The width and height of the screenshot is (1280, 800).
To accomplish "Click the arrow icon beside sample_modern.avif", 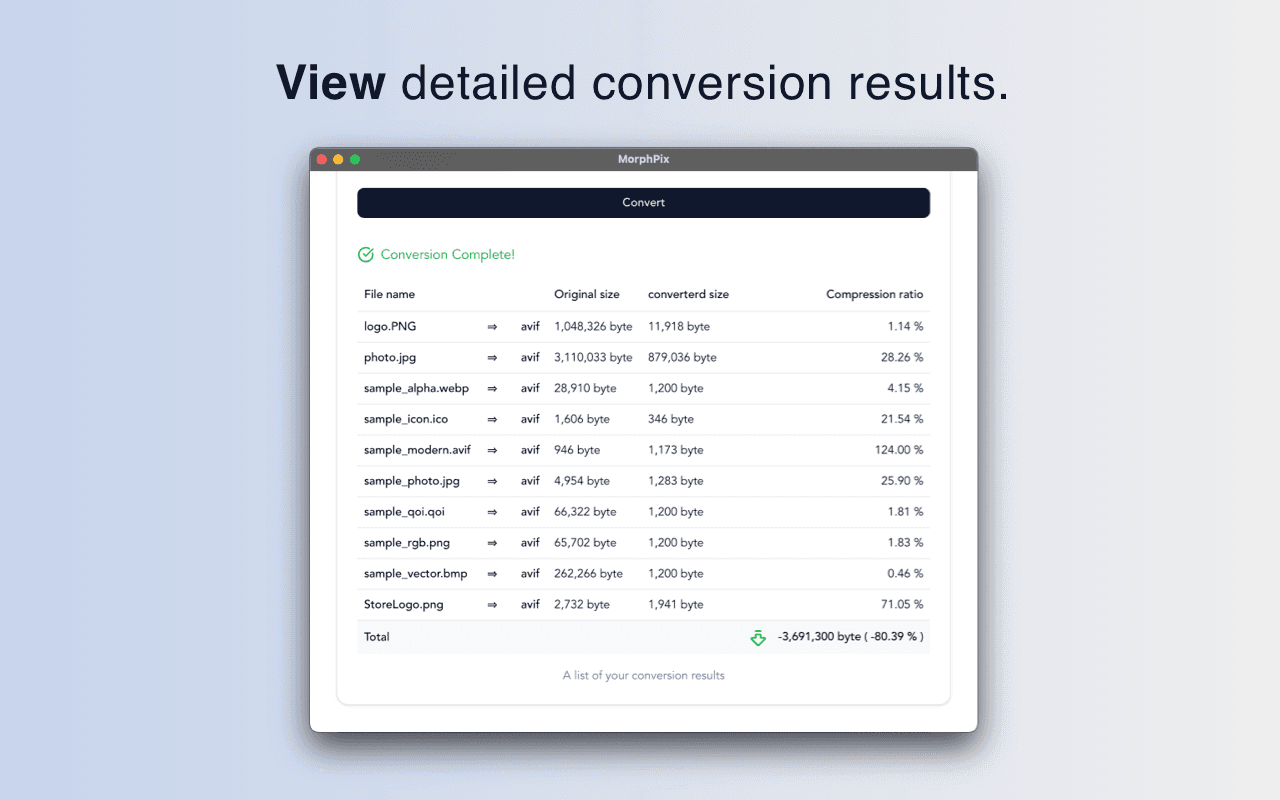I will pyautogui.click(x=492, y=450).
